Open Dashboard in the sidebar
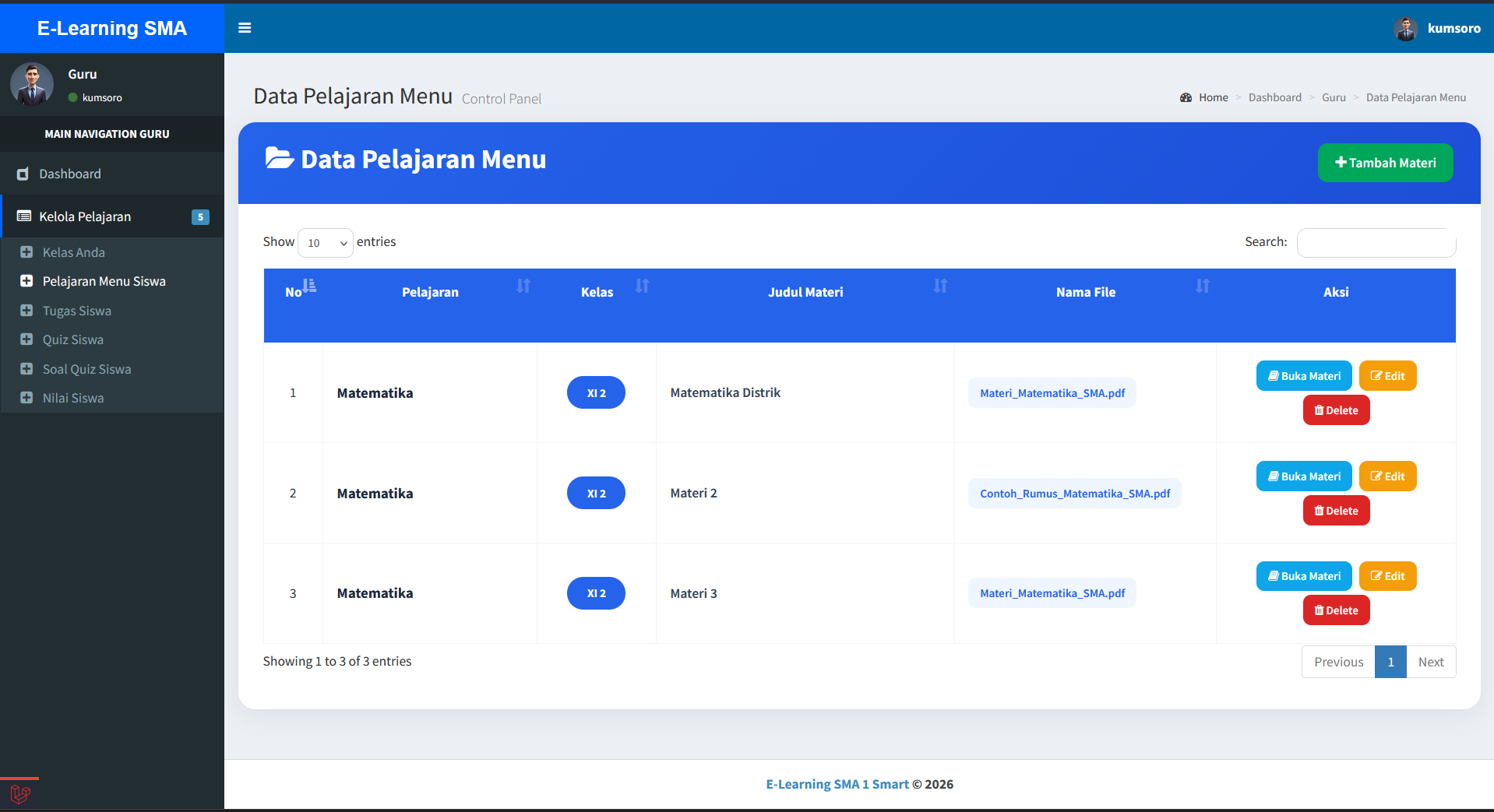 [112, 174]
